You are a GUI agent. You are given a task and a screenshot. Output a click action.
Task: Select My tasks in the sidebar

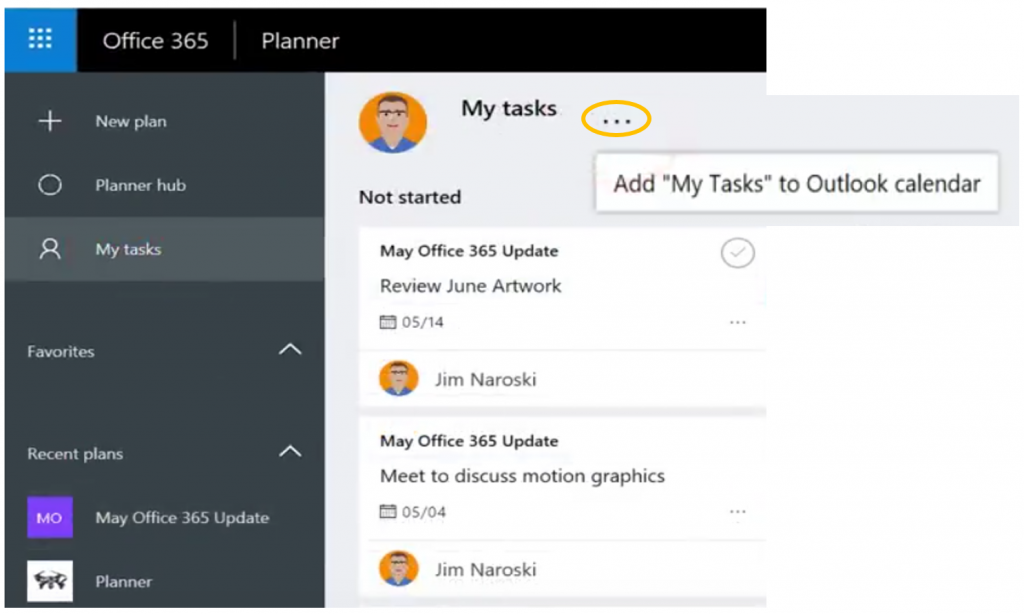165,249
